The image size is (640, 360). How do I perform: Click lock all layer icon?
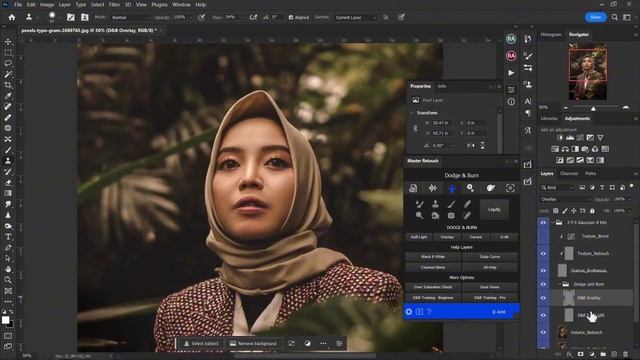click(x=592, y=211)
